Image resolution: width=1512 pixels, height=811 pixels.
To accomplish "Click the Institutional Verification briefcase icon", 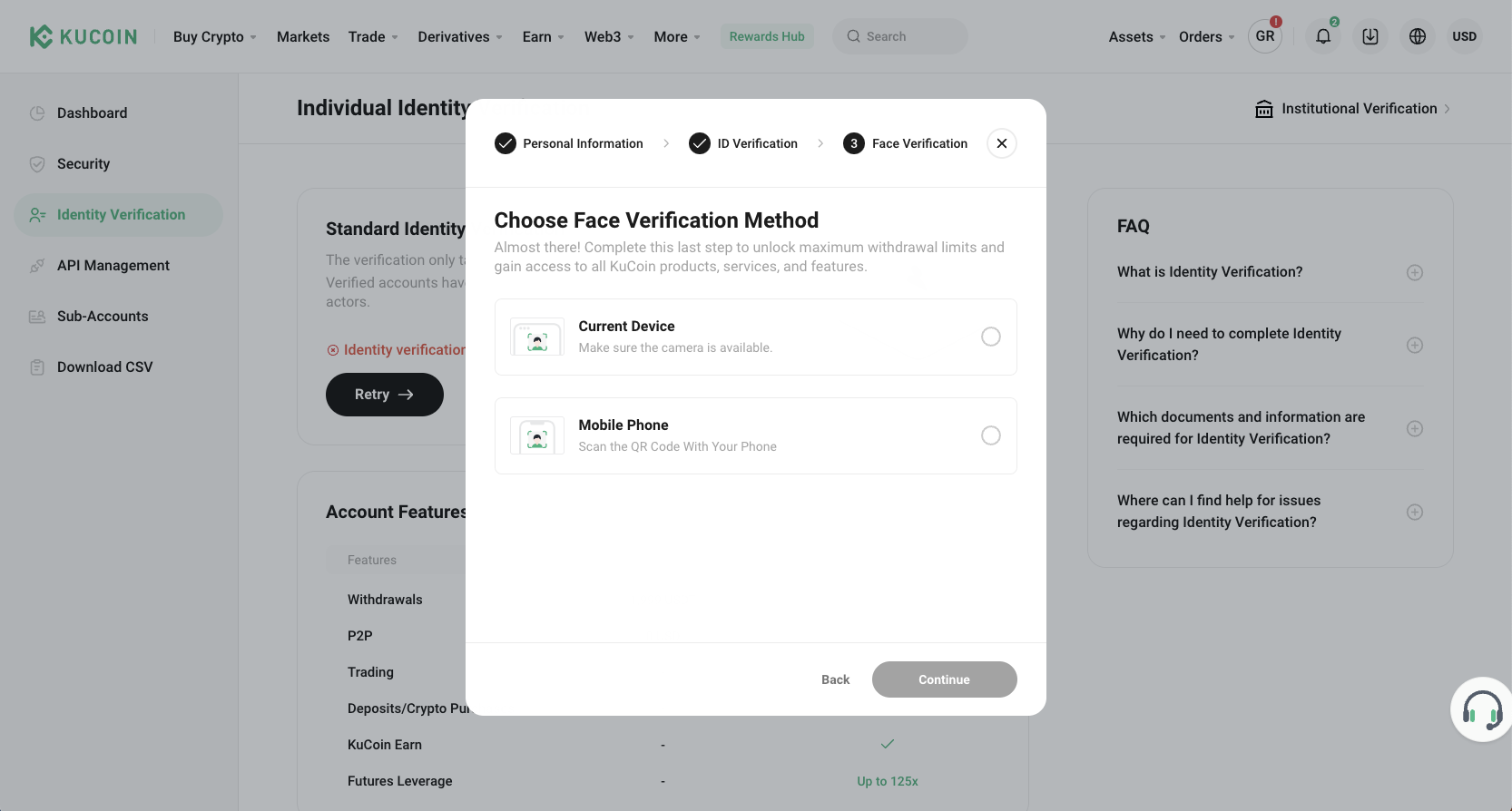I will tap(1263, 108).
